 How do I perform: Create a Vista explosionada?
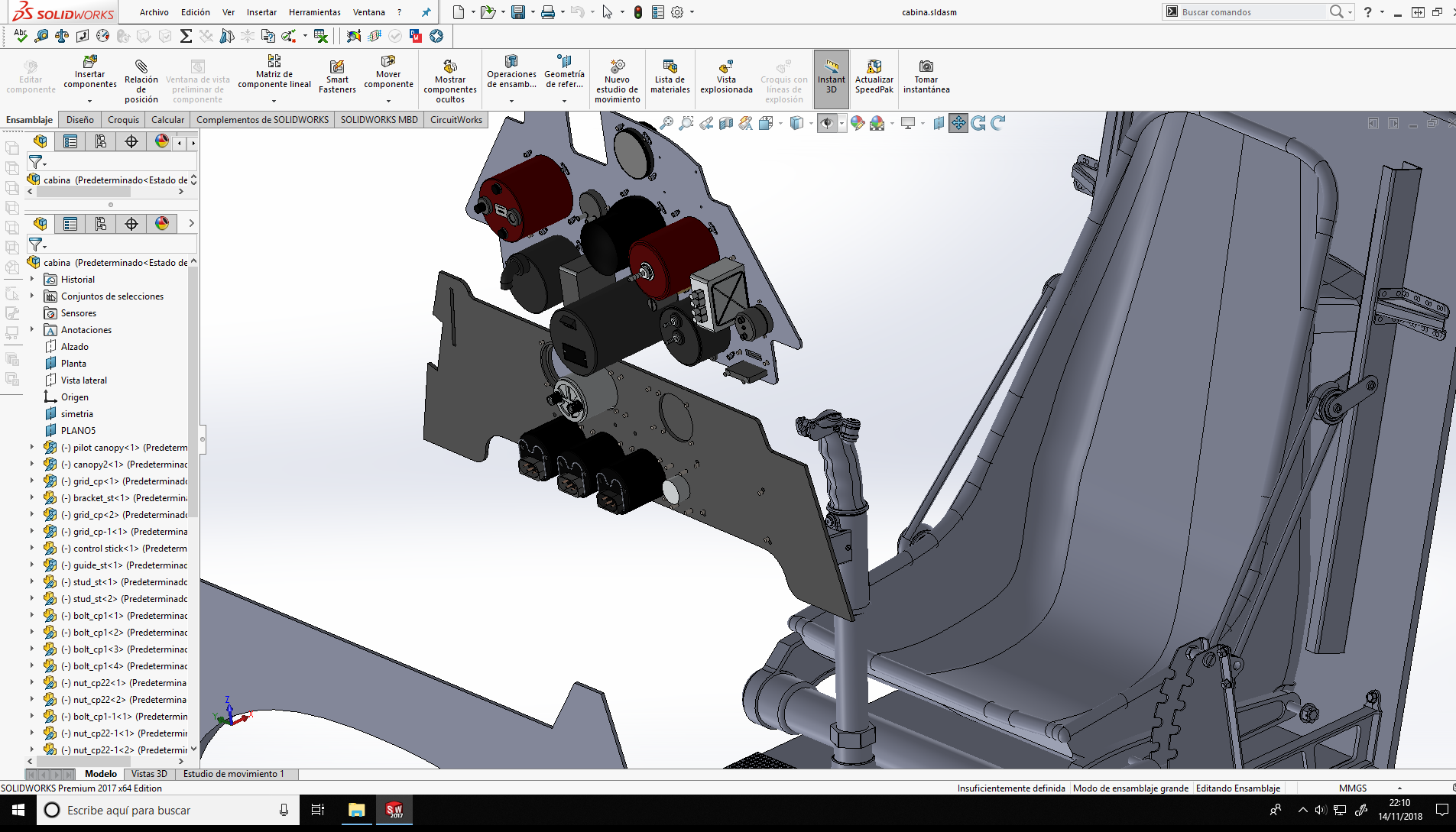(x=726, y=76)
